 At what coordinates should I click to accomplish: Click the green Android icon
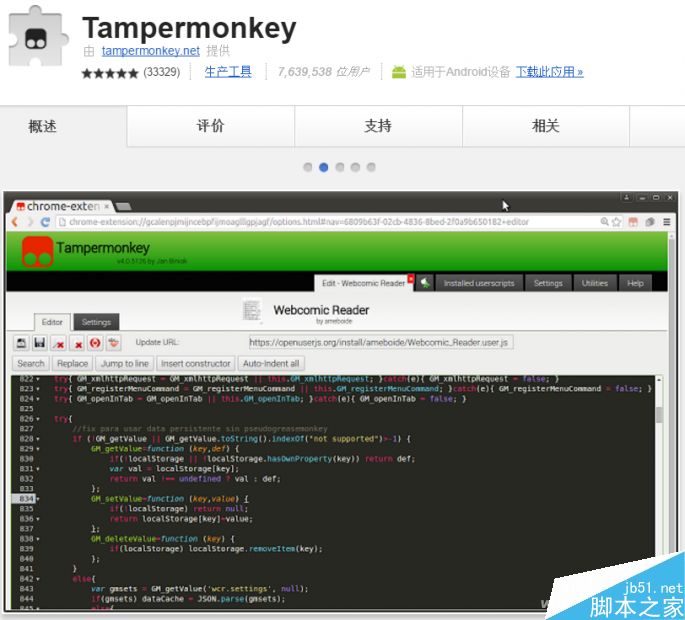398,72
